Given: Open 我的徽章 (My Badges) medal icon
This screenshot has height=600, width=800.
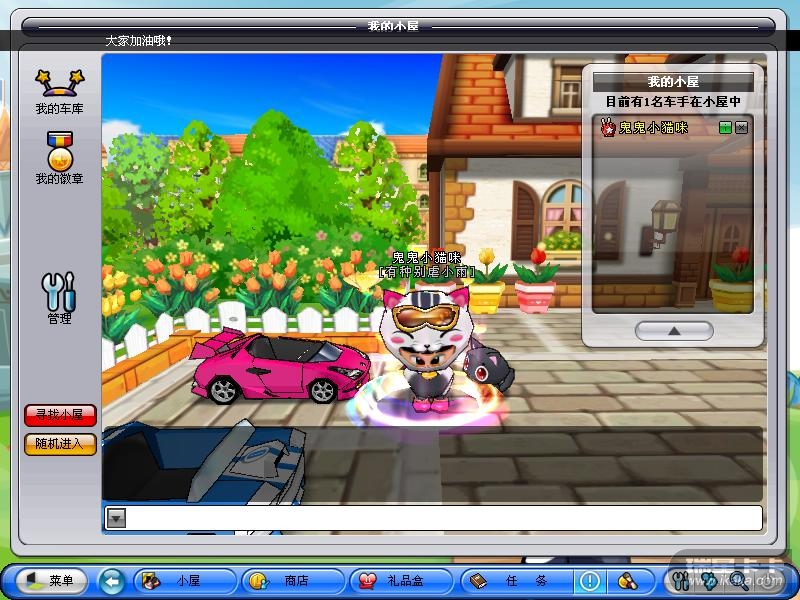Looking at the screenshot, I should pos(59,158).
